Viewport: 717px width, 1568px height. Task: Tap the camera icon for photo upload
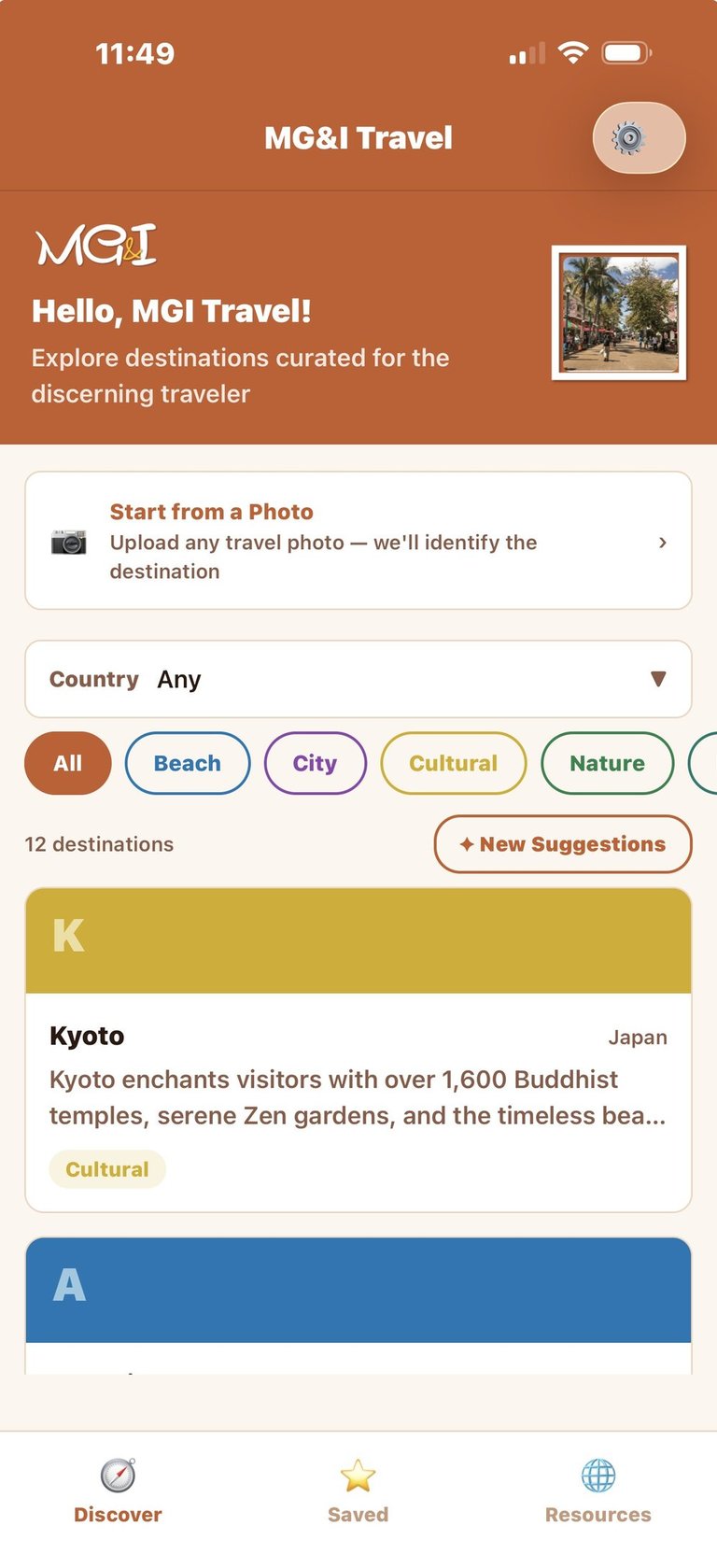[68, 542]
